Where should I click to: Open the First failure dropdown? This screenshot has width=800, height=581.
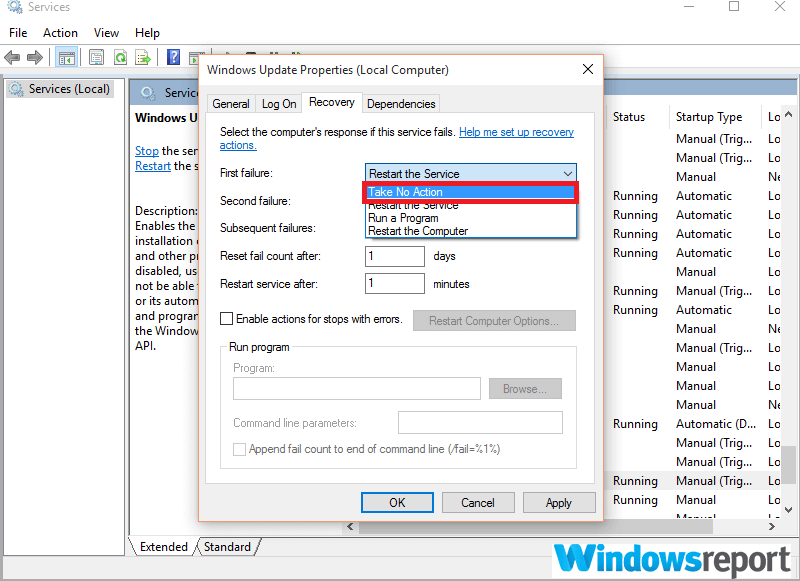[x=470, y=173]
